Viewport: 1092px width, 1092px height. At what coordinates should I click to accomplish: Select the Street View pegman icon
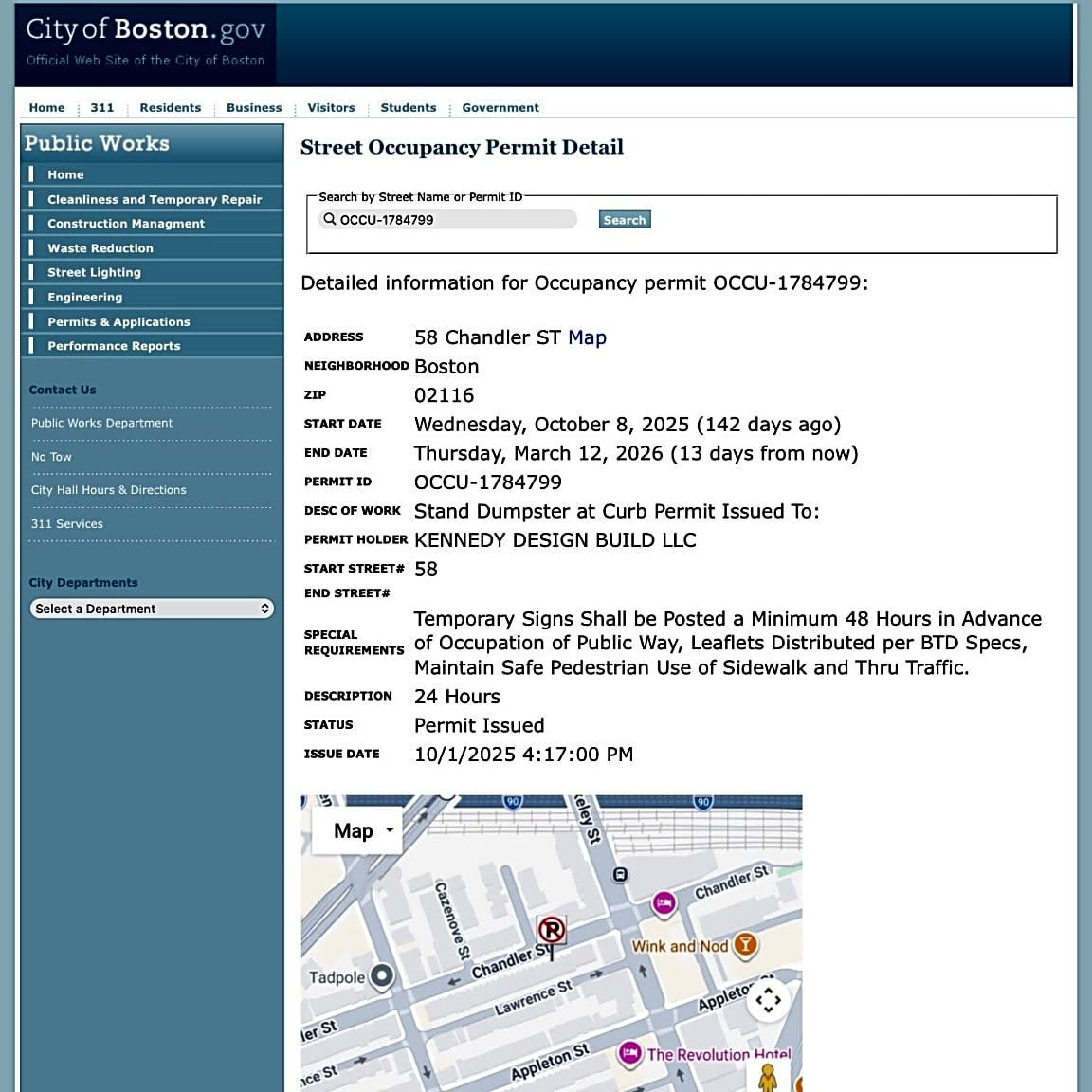[768, 1077]
